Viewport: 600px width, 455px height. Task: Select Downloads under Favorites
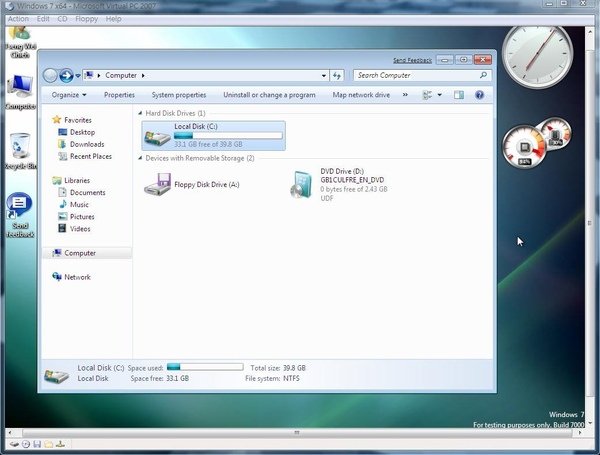coord(87,144)
